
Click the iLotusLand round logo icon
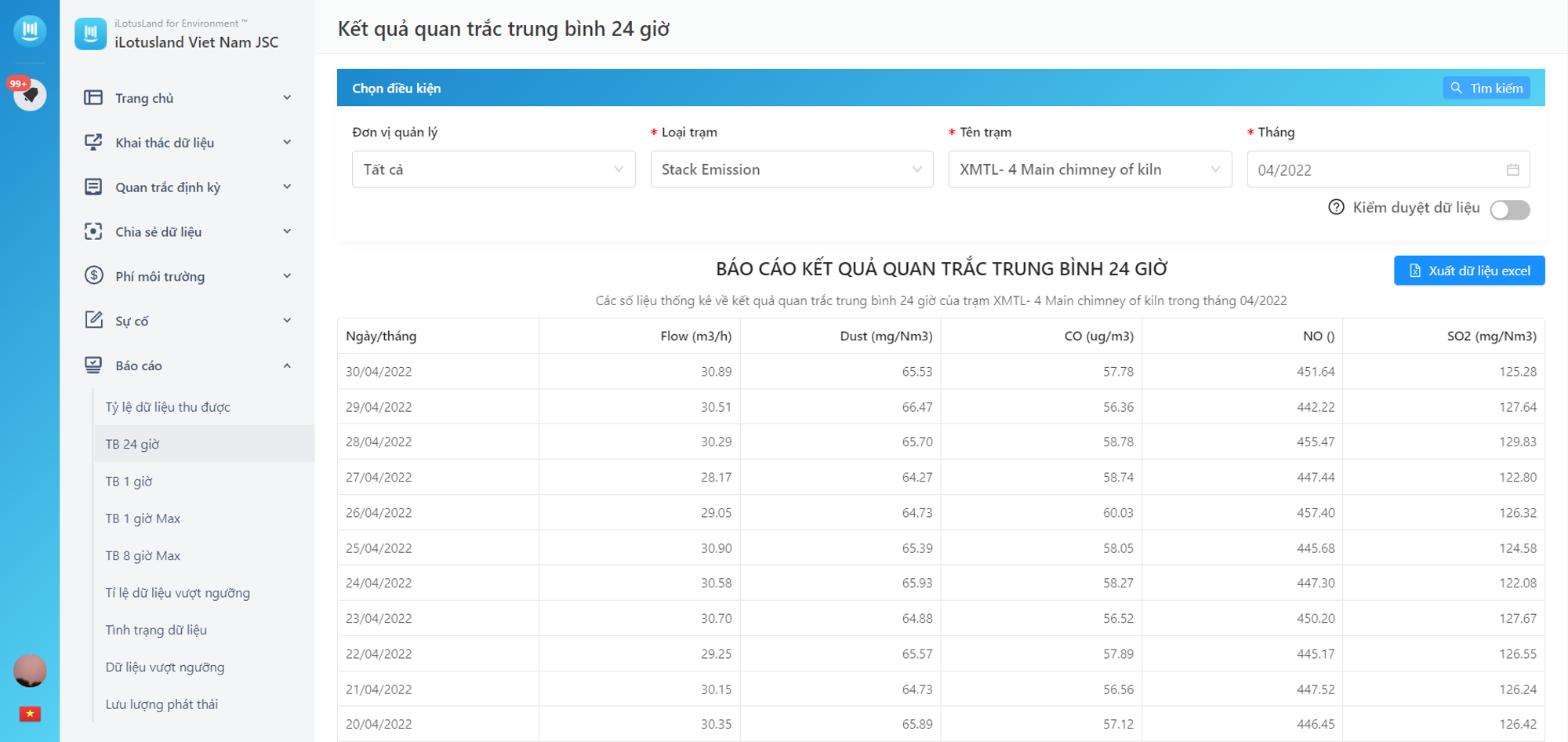point(30,31)
